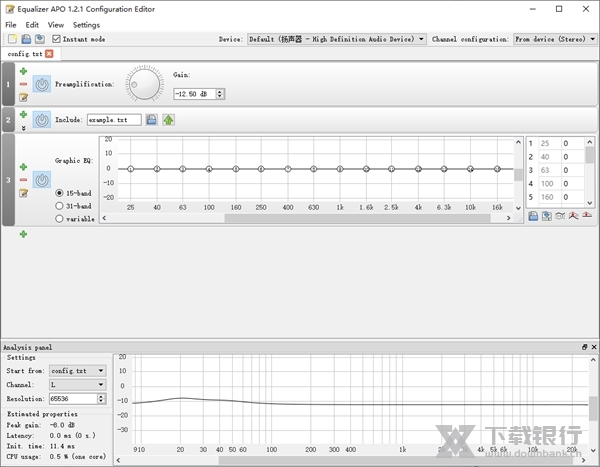Open the Settings menu

86,24
